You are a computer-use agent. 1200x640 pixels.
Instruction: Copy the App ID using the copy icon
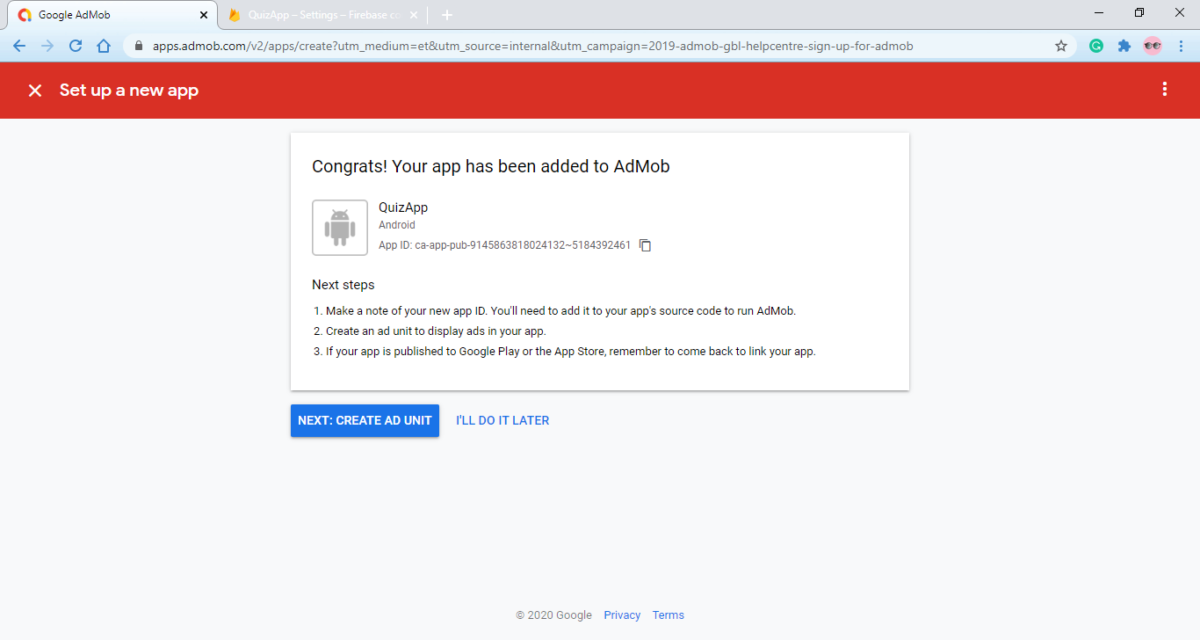(645, 245)
